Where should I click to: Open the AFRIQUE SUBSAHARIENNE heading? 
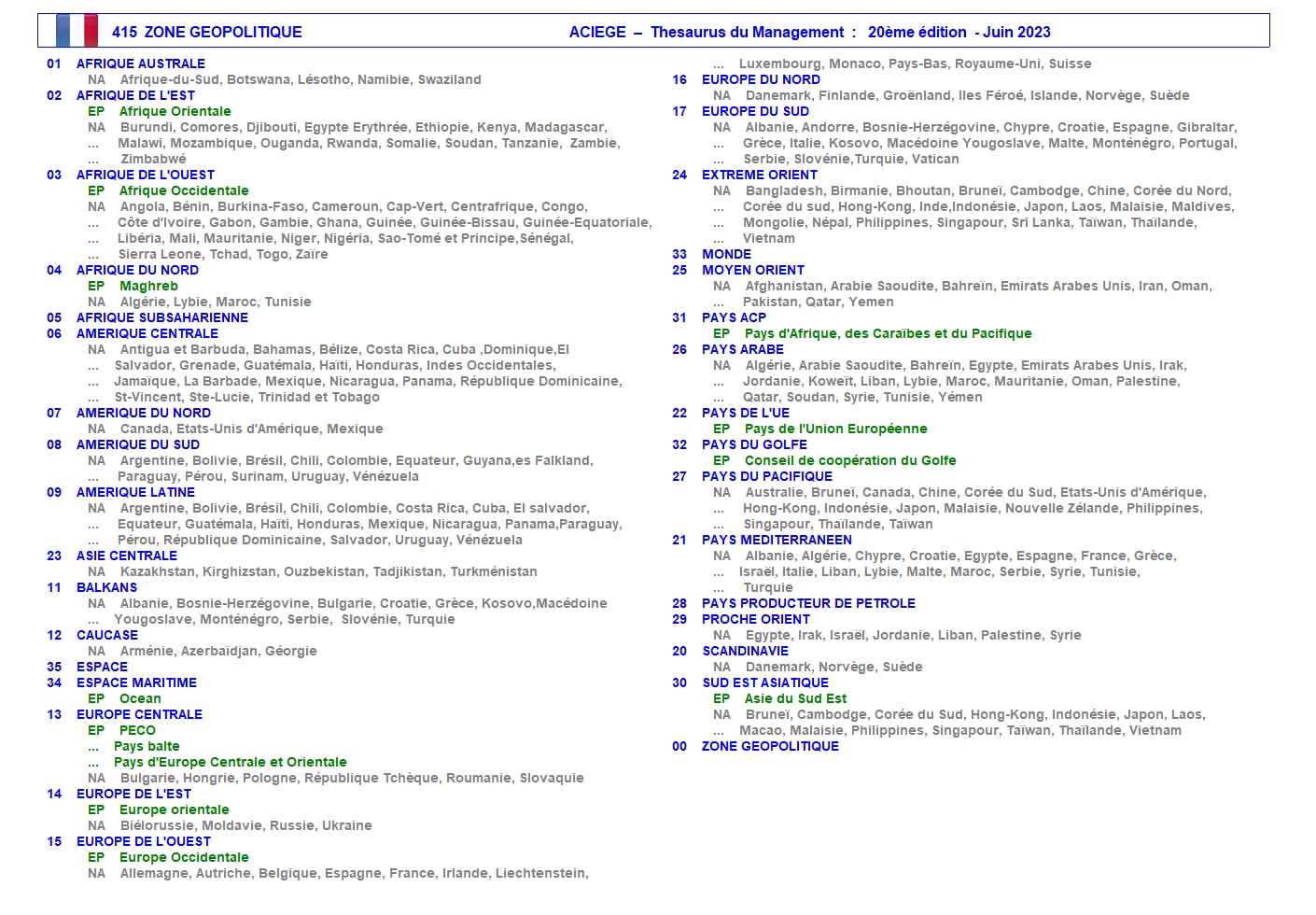point(161,317)
